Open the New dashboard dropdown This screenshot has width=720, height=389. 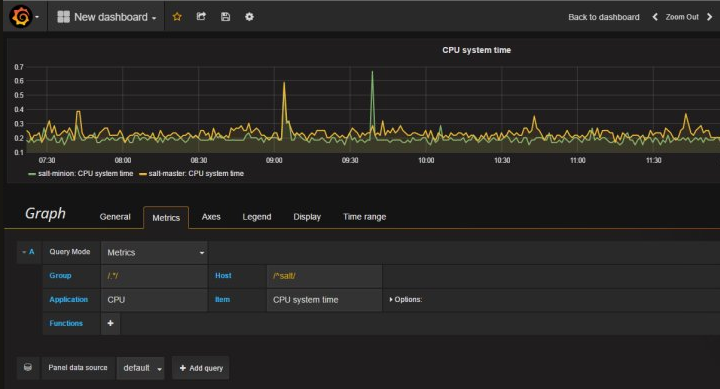(x=107, y=17)
